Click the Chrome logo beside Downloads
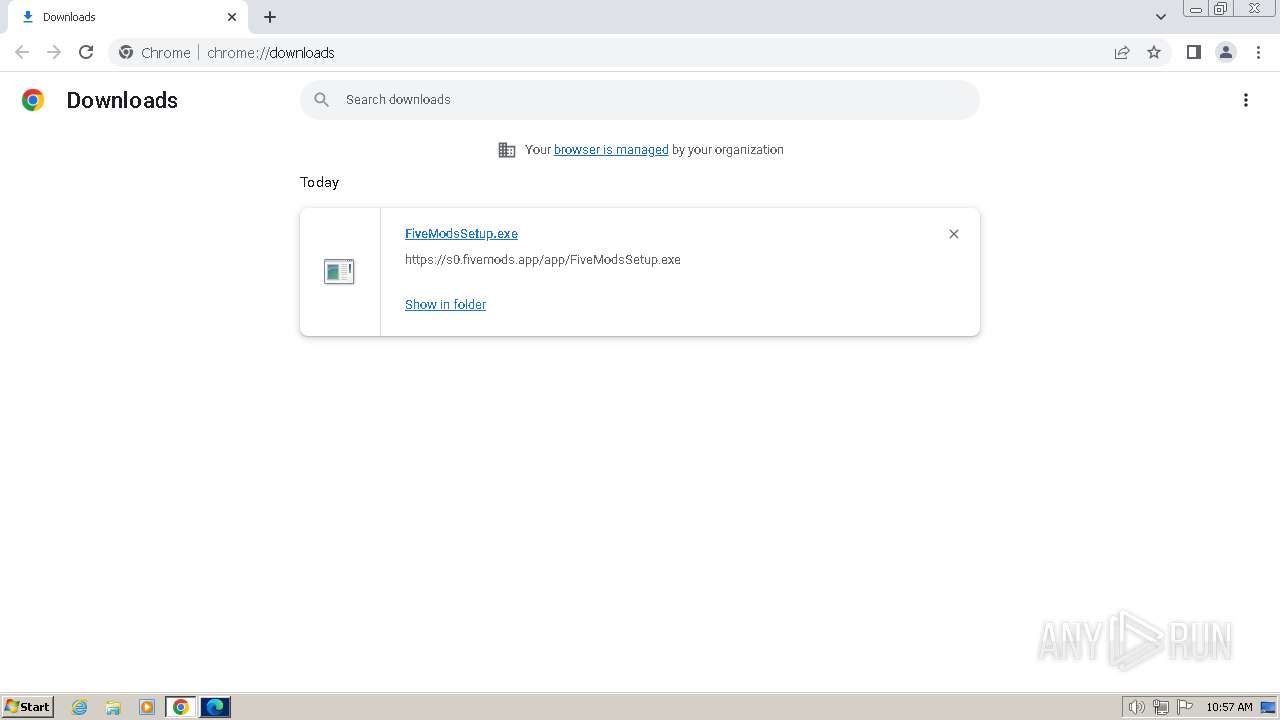The width and height of the screenshot is (1280, 720). click(x=33, y=100)
